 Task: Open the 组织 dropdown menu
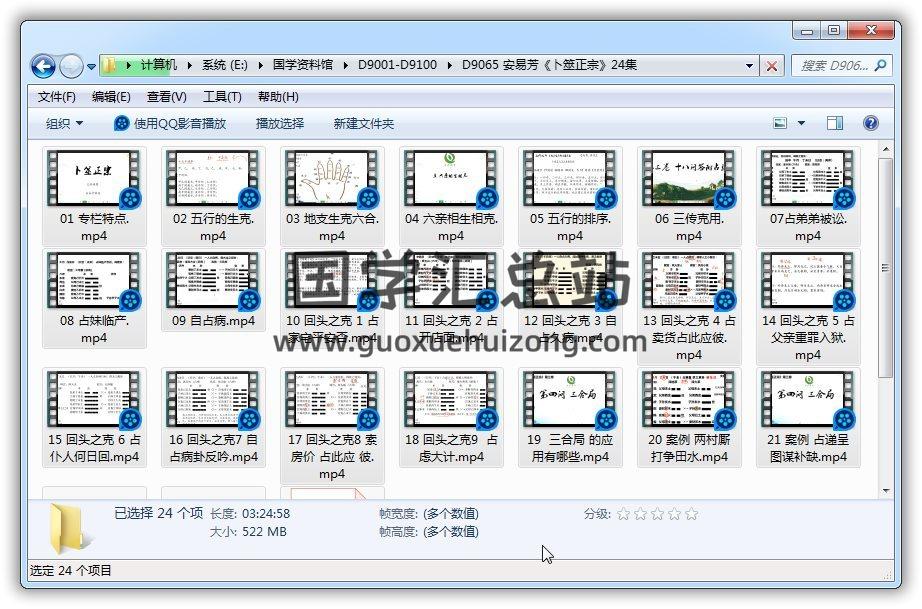[65, 123]
